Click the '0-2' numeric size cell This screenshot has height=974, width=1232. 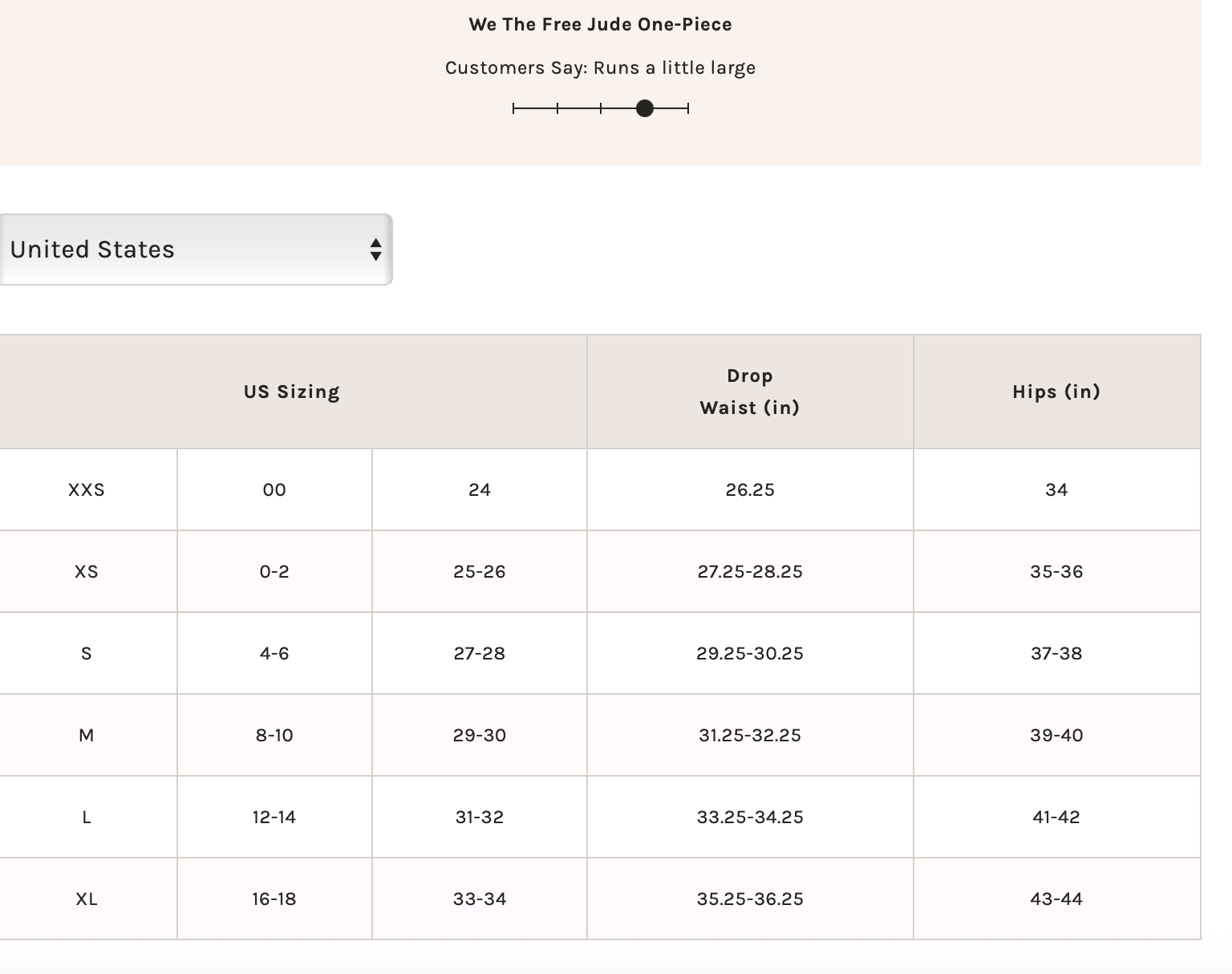pyautogui.click(x=274, y=571)
